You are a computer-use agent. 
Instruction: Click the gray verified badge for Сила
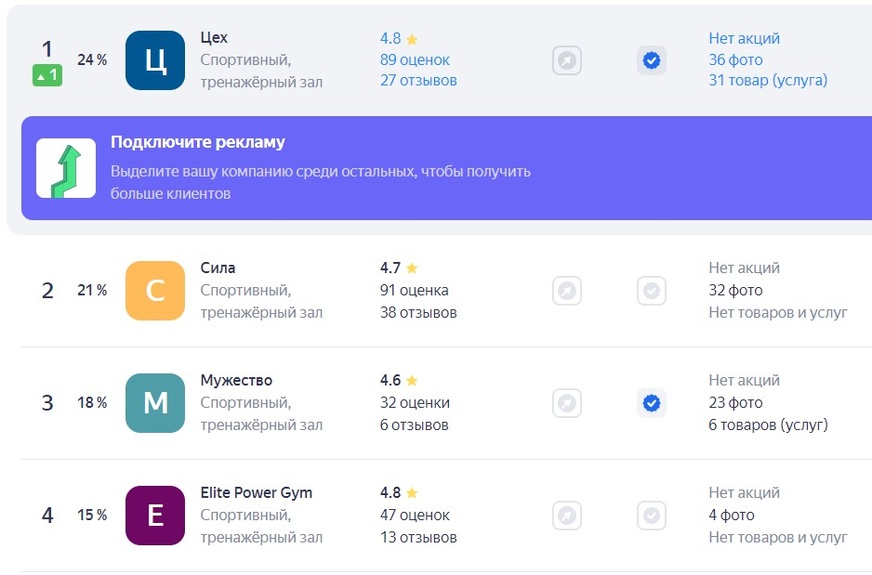(x=651, y=290)
